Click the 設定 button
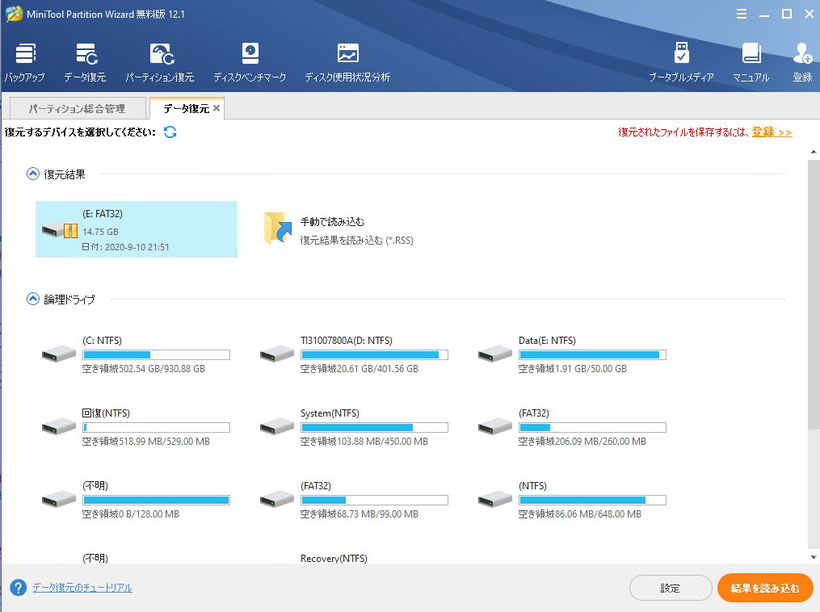The width and height of the screenshot is (820, 612). pos(670,588)
